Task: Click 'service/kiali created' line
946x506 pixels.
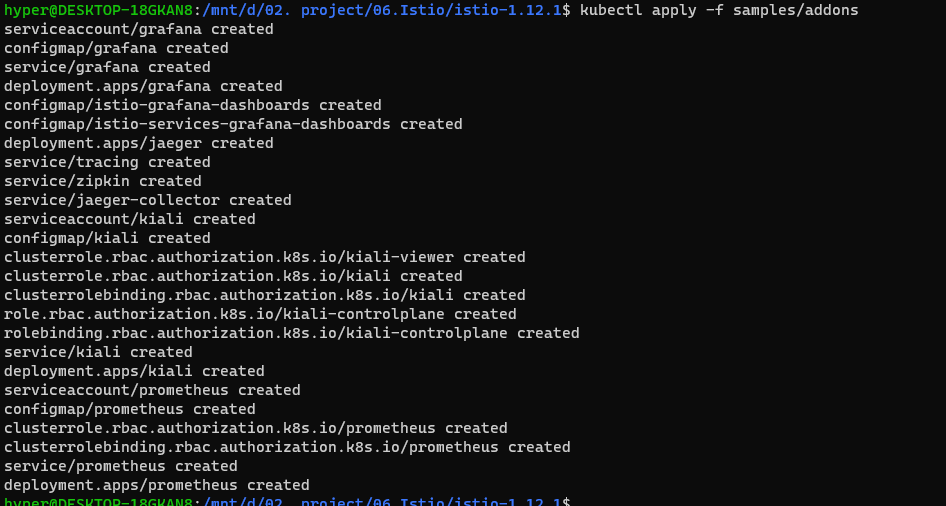Action: point(98,352)
